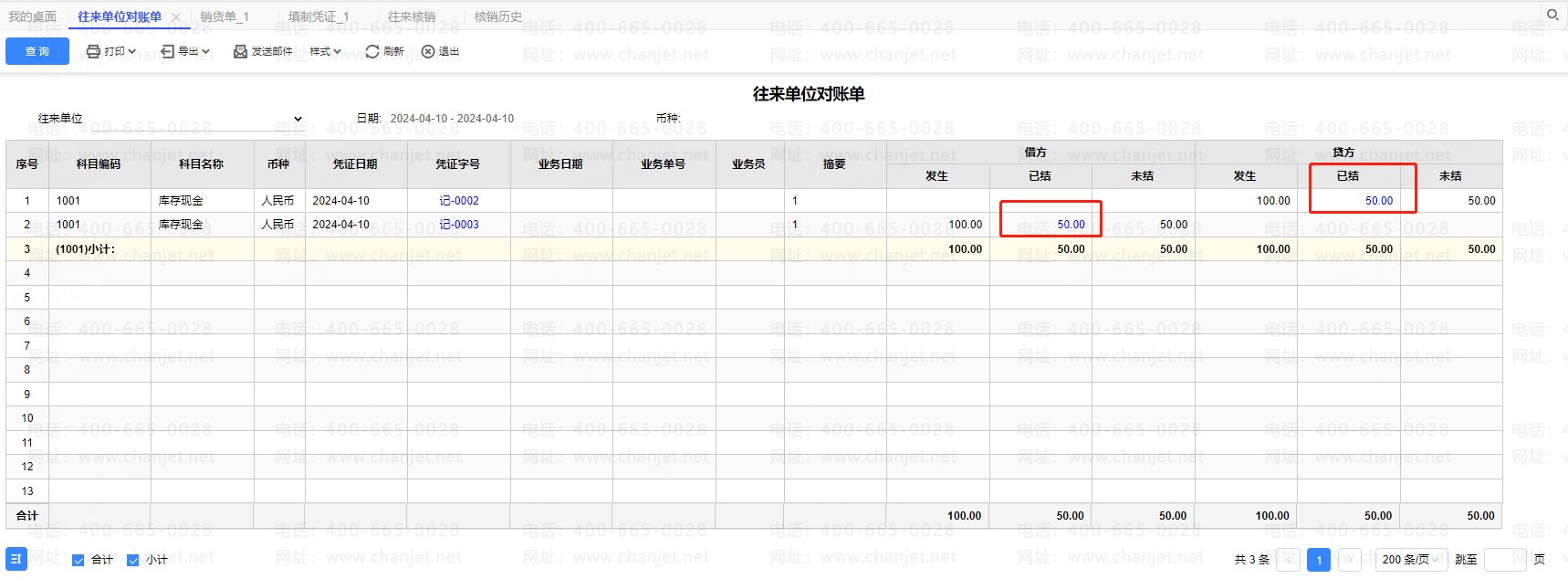Click the 查询 query button
Viewport: 1568px width, 579px height.
click(37, 51)
